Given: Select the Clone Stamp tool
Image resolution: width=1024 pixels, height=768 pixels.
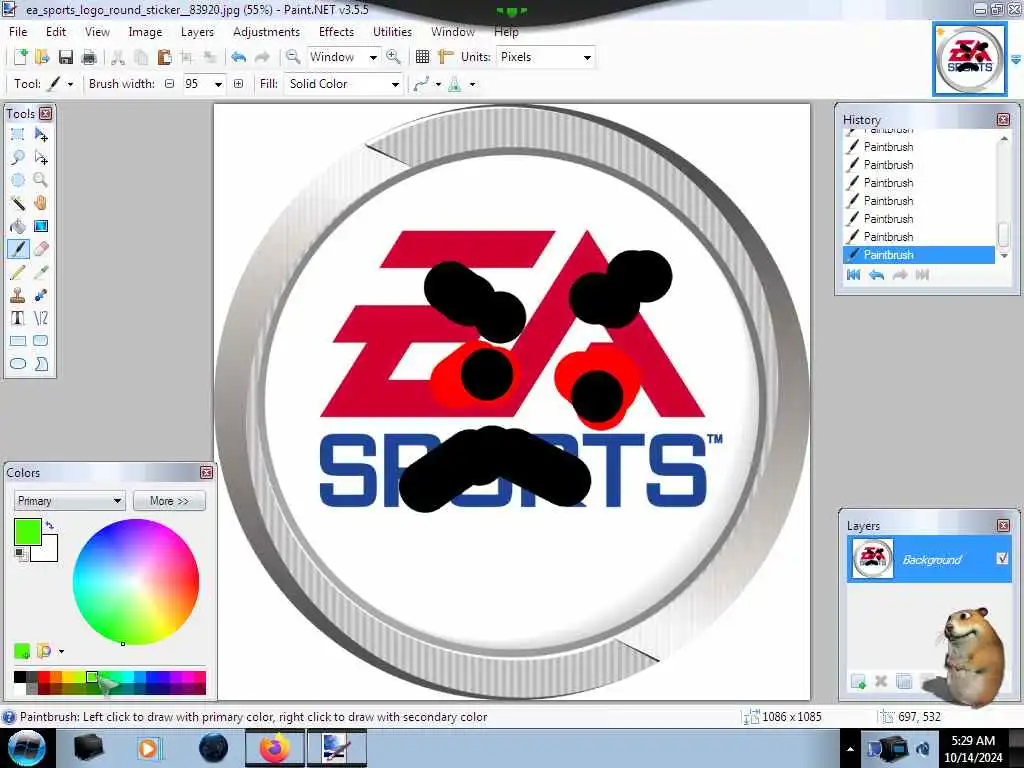Looking at the screenshot, I should [x=18, y=295].
